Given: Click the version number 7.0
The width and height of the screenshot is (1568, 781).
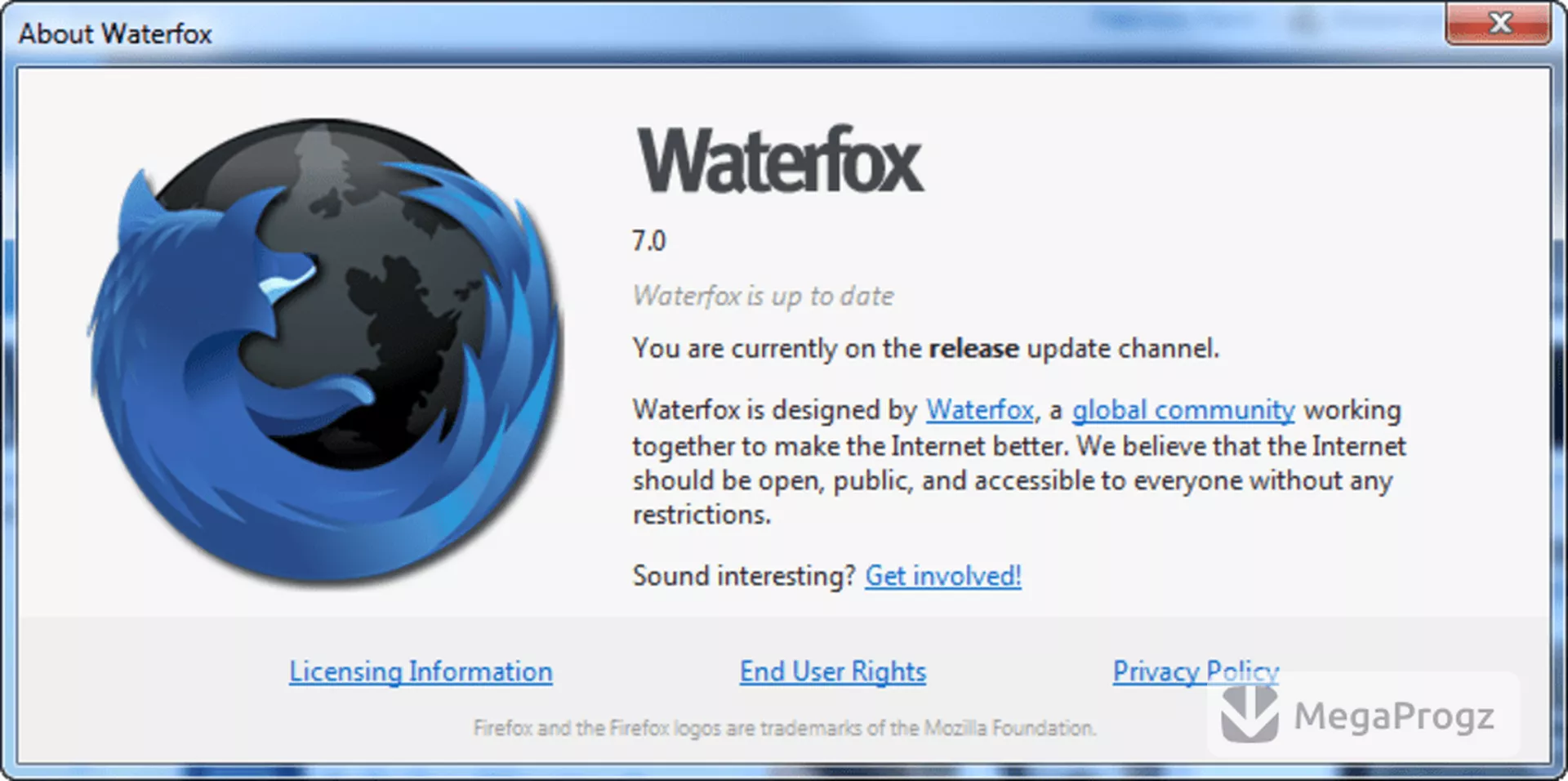Looking at the screenshot, I should [x=648, y=241].
